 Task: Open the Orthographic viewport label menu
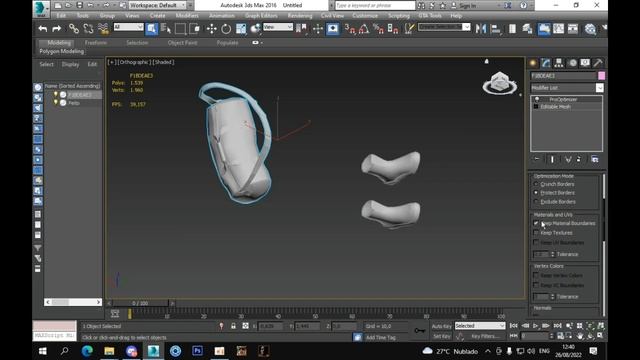(x=133, y=62)
